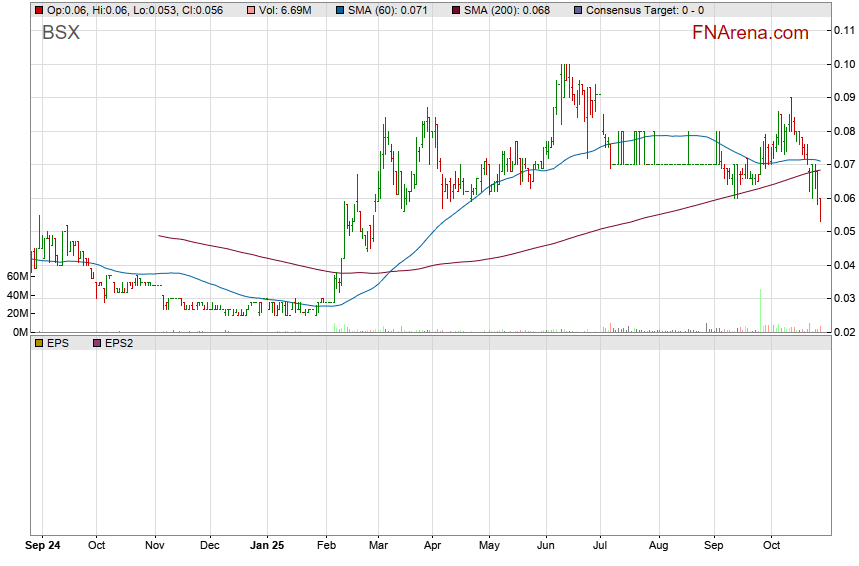This screenshot has width=859, height=566.
Task: Click the blue SMA (60) legend swatch
Action: (340, 10)
